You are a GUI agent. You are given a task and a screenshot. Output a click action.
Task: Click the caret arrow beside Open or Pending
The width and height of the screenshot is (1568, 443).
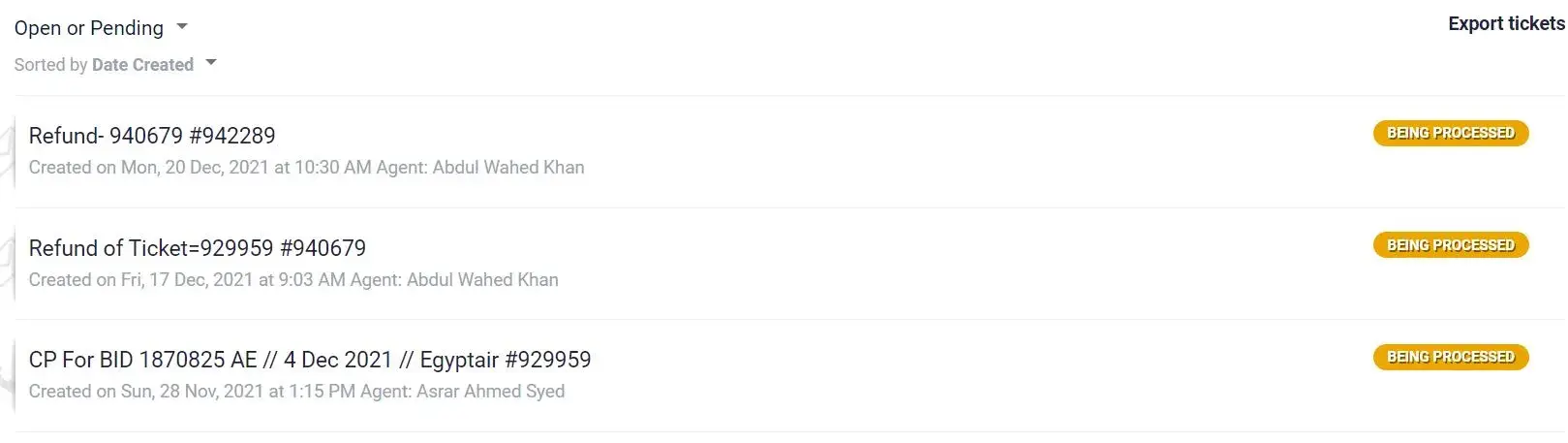(x=182, y=27)
